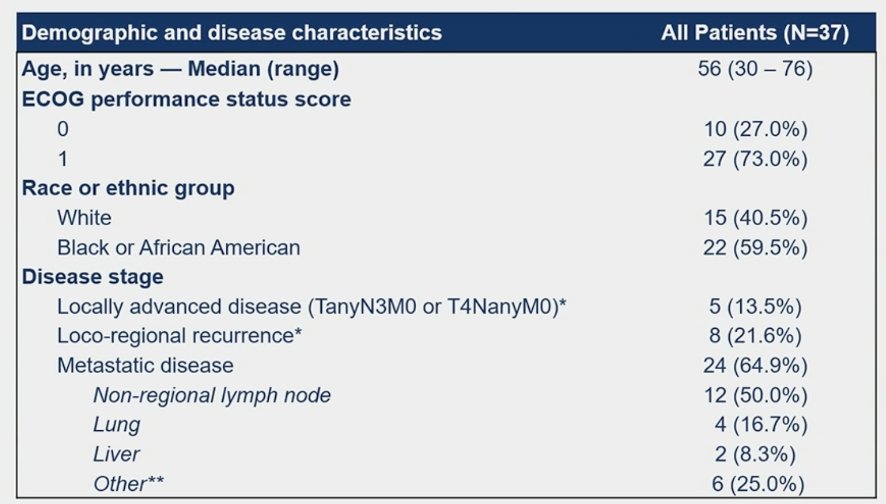Click the value '24 (64.9%)'
This screenshot has width=886, height=504.
(755, 366)
